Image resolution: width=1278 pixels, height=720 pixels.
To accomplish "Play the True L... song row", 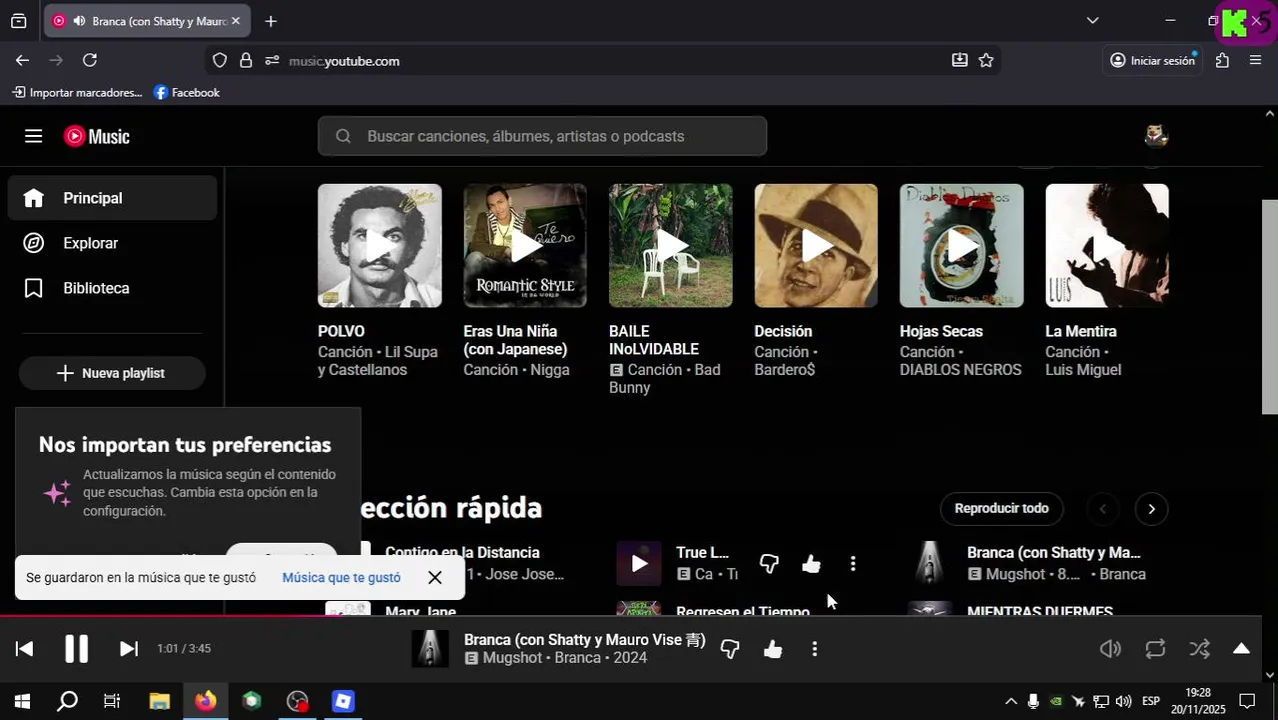I will 639,564.
